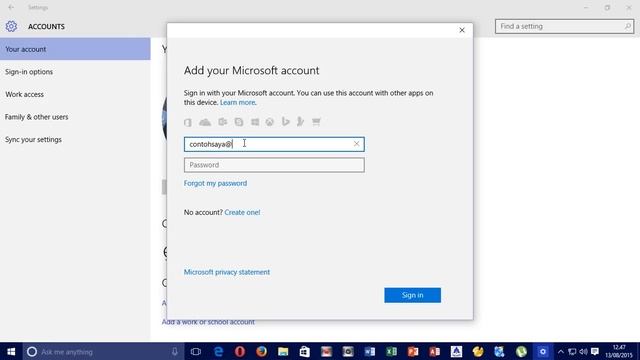Focus the Password input field
This screenshot has height=360, width=640.
(274, 165)
